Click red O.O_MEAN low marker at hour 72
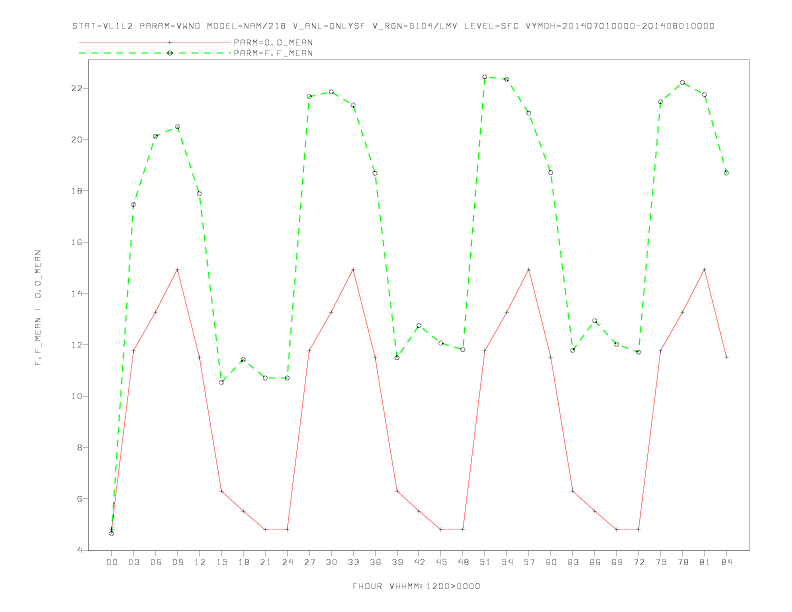 click(639, 529)
